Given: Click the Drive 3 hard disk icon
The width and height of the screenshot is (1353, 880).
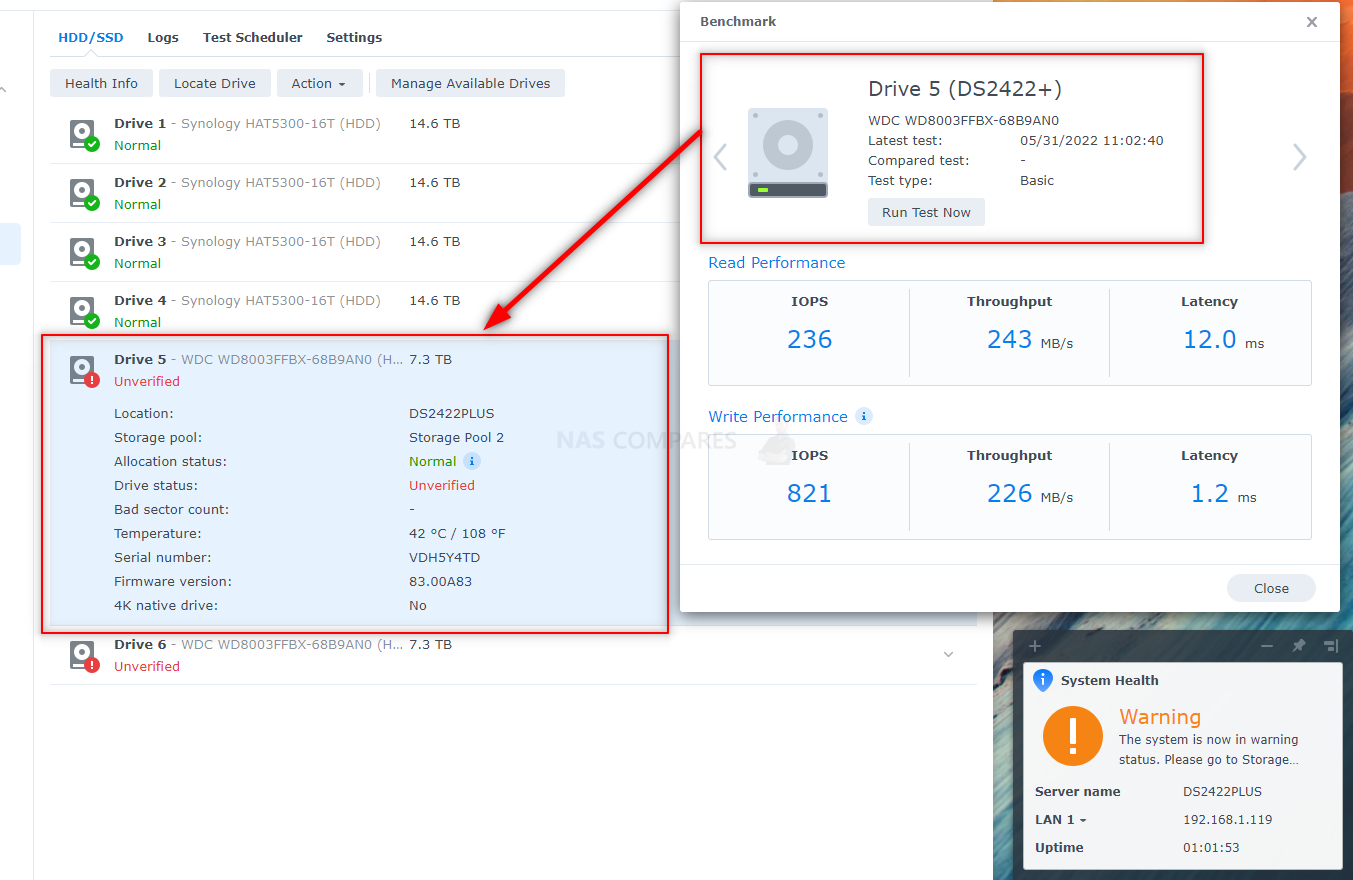Looking at the screenshot, I should point(84,252).
